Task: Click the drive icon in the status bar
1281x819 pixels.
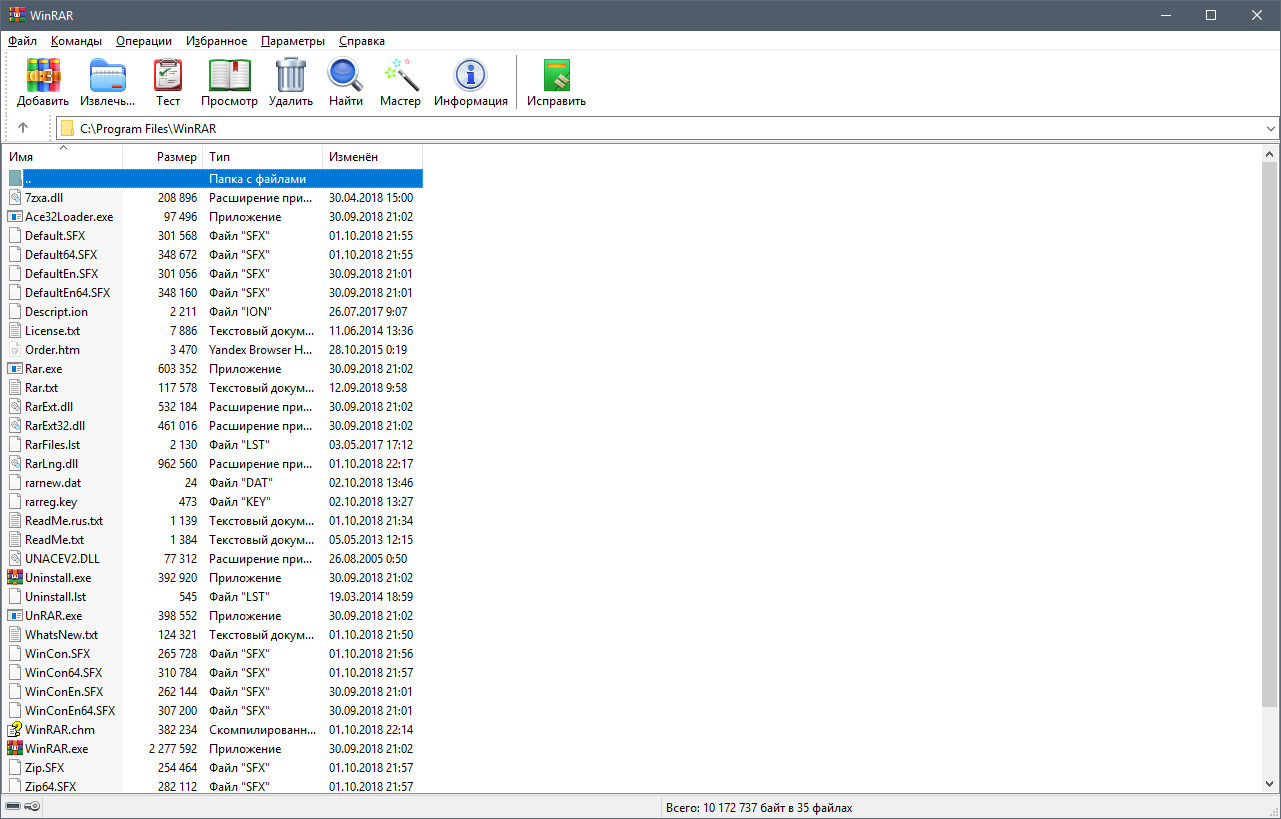Action: (x=13, y=807)
